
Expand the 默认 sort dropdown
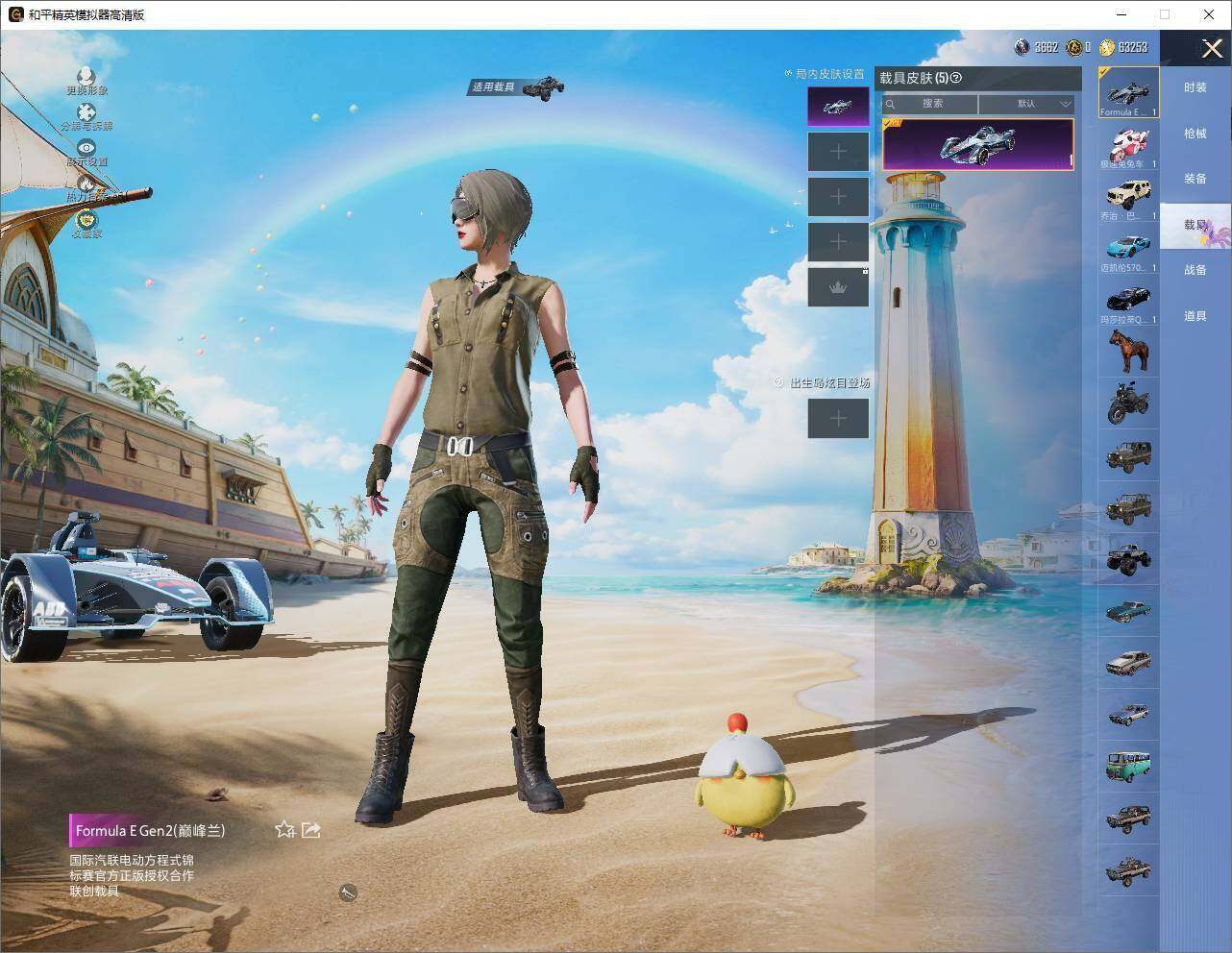[1026, 104]
